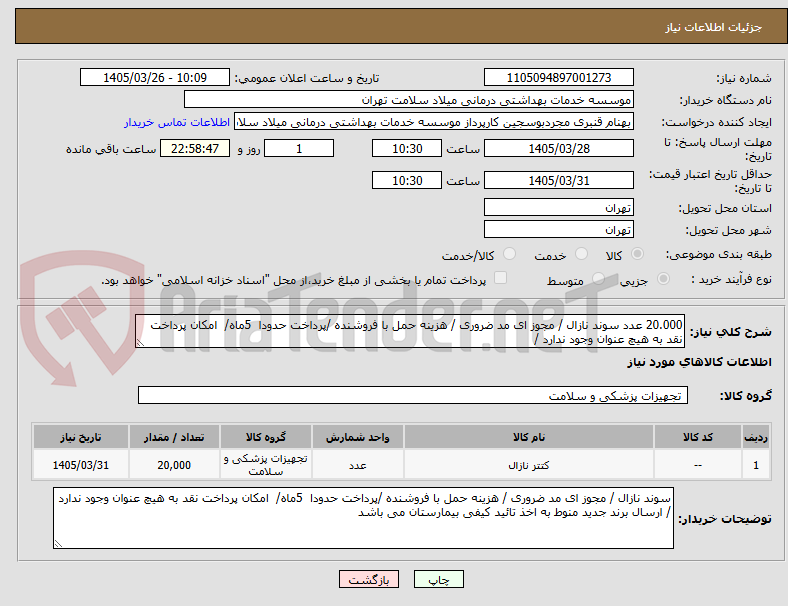Click the نام کالا column header
Viewport: 788px width, 606px height.
click(x=529, y=437)
